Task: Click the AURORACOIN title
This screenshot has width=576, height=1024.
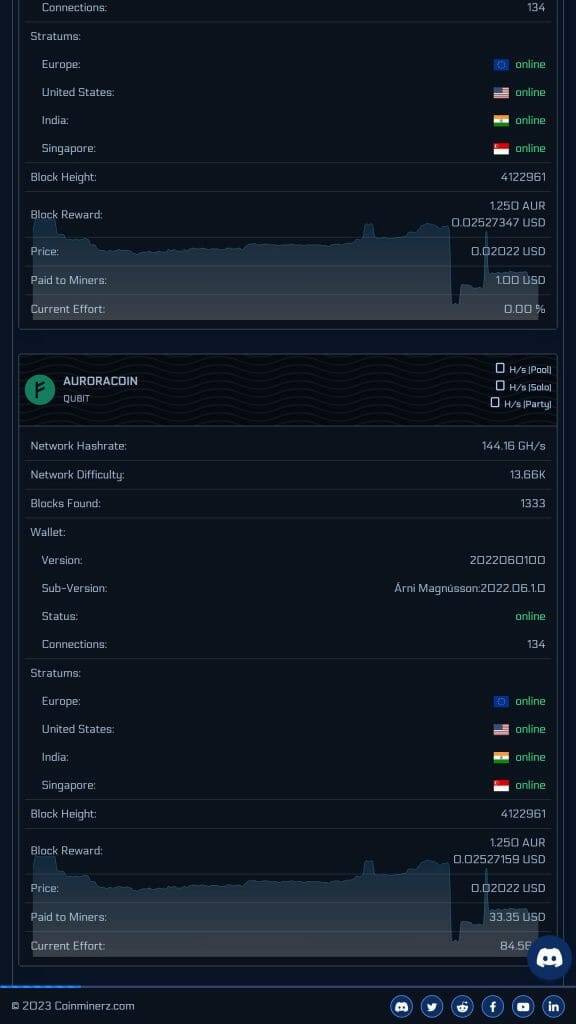Action: coord(101,381)
